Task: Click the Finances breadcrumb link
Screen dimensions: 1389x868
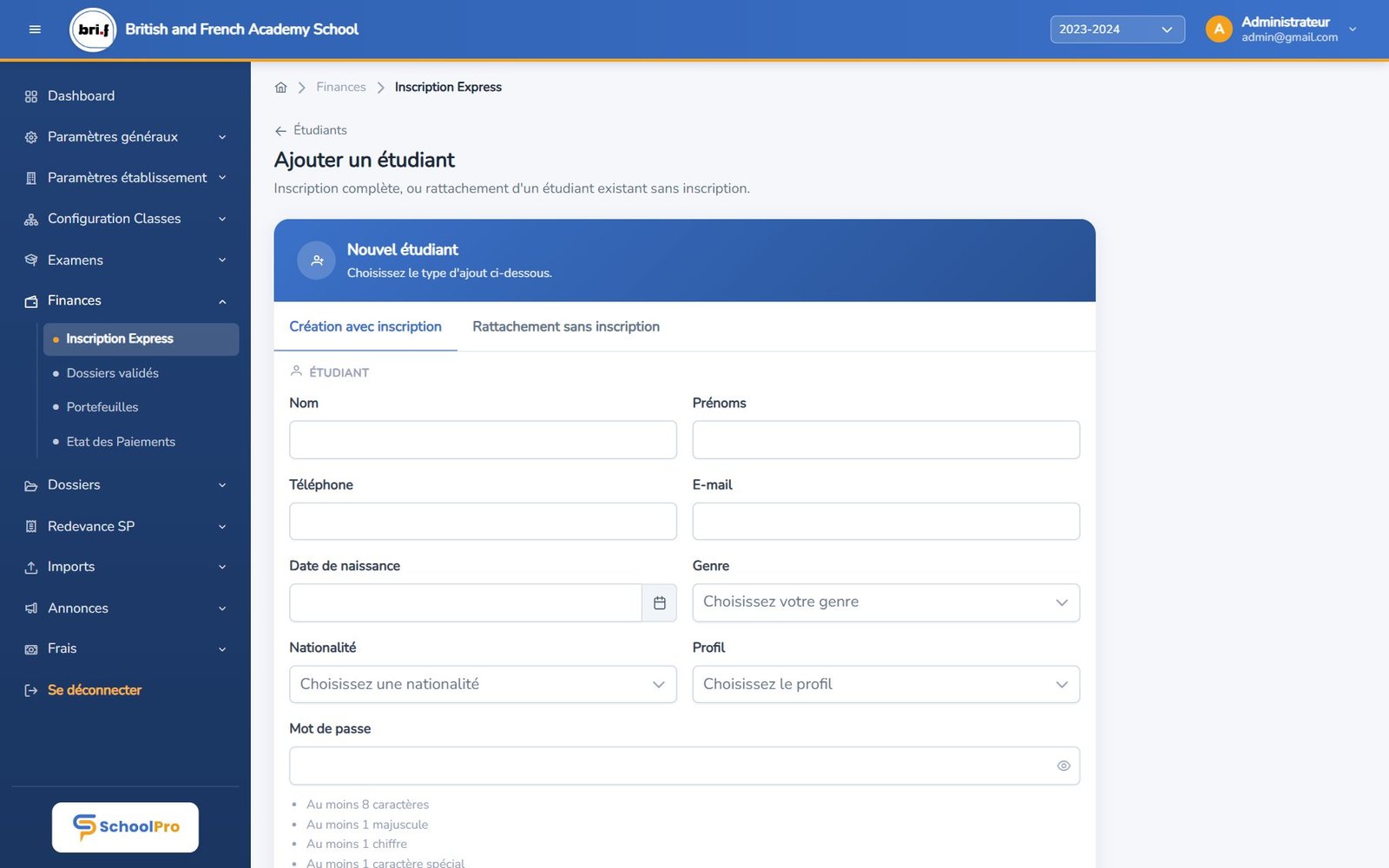Action: click(341, 88)
